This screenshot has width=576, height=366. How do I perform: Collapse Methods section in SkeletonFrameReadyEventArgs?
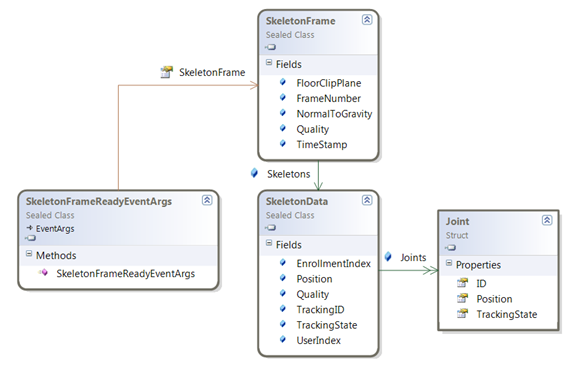pyautogui.click(x=29, y=254)
